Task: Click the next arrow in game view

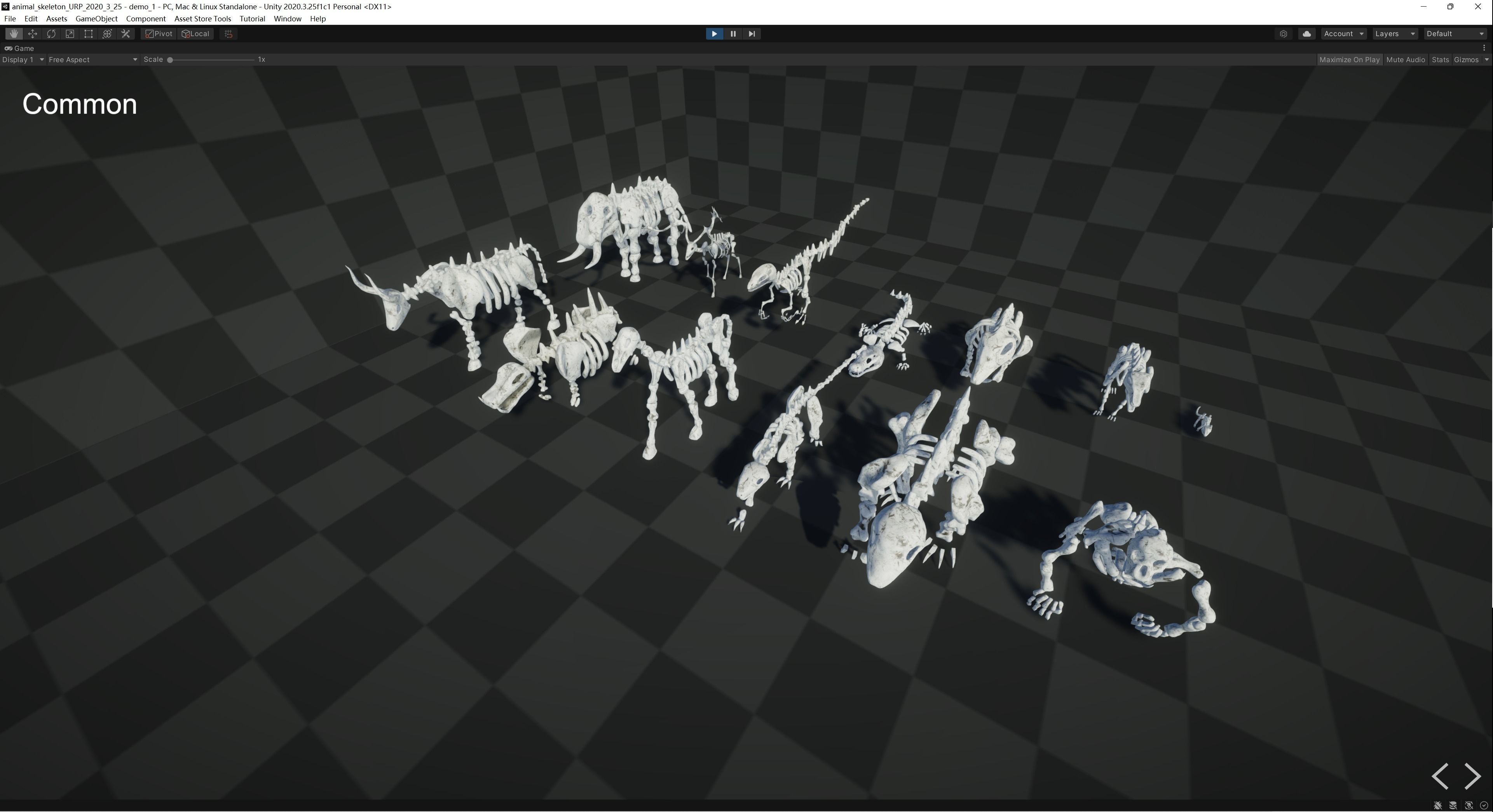Action: 1473,776
